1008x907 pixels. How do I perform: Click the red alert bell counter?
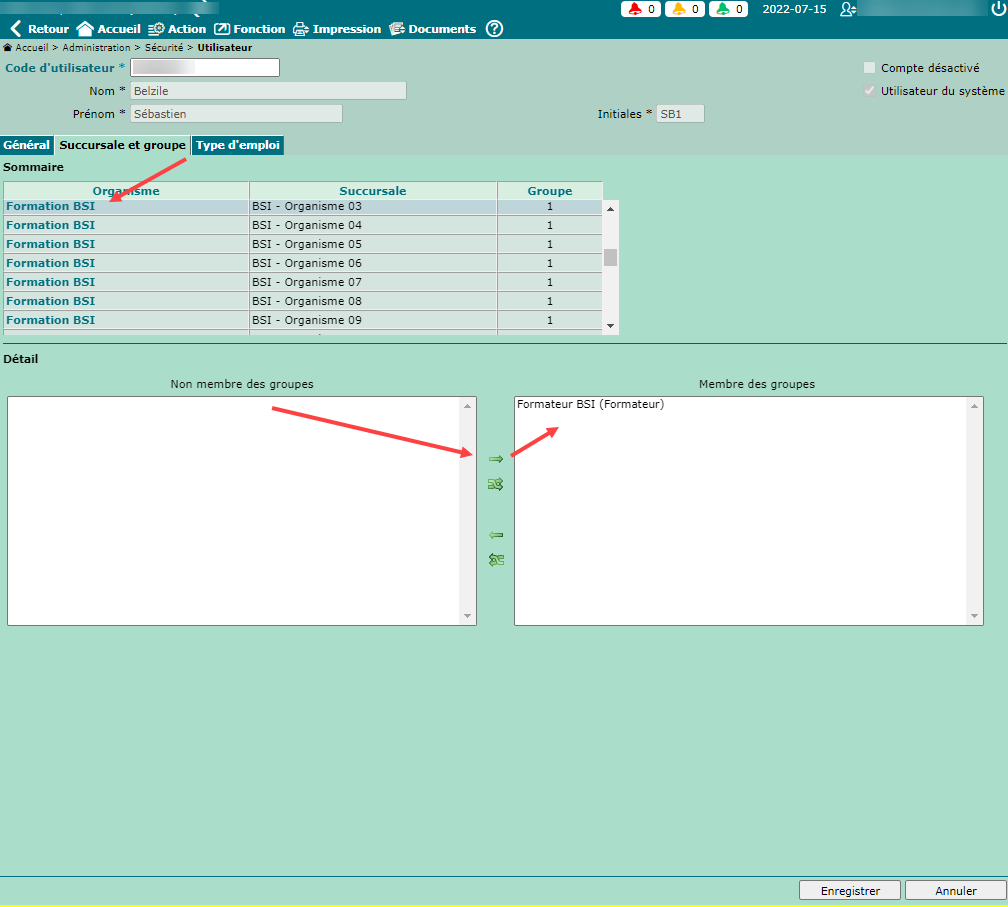point(640,9)
